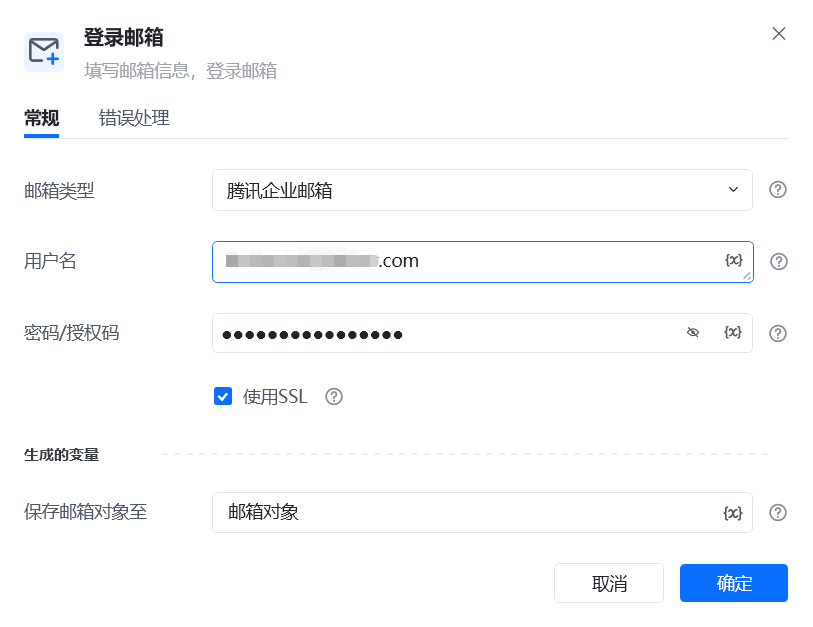Toggle password visibility eye icon
This screenshot has width=813, height=627.
693,332
